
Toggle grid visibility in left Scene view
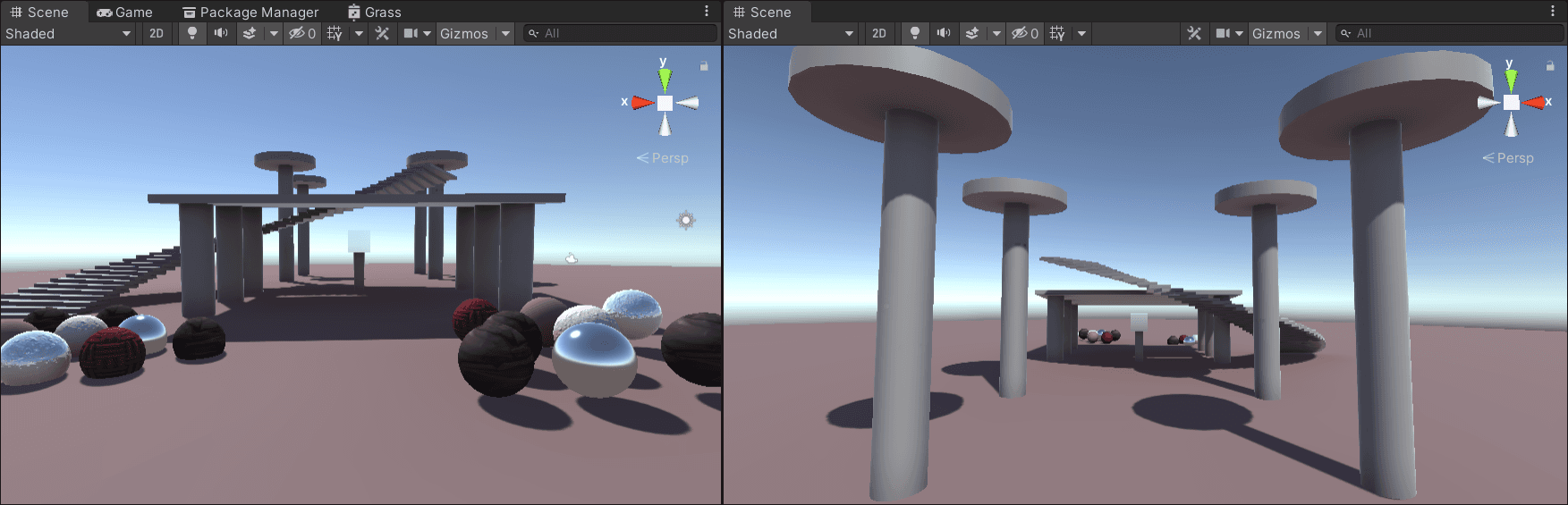(x=335, y=33)
